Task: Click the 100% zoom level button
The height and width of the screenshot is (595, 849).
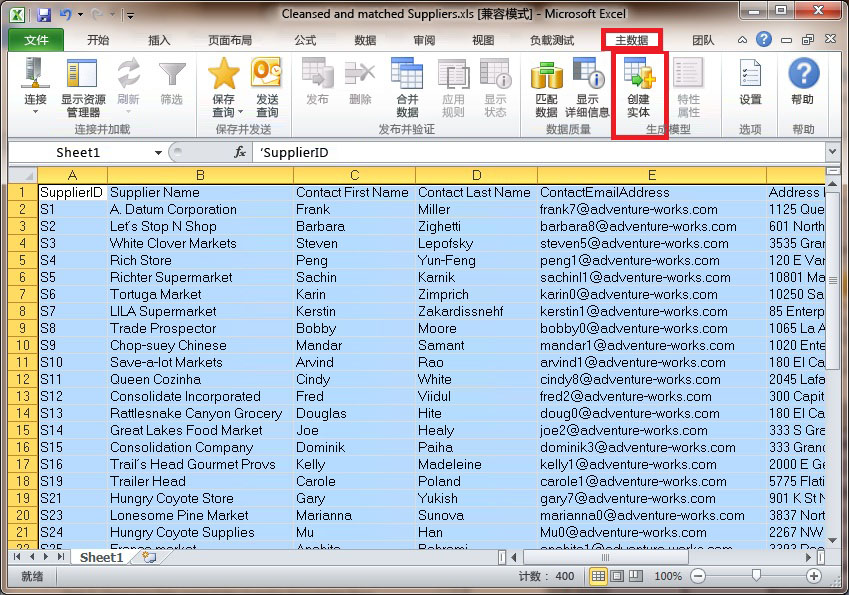Action: coord(671,576)
